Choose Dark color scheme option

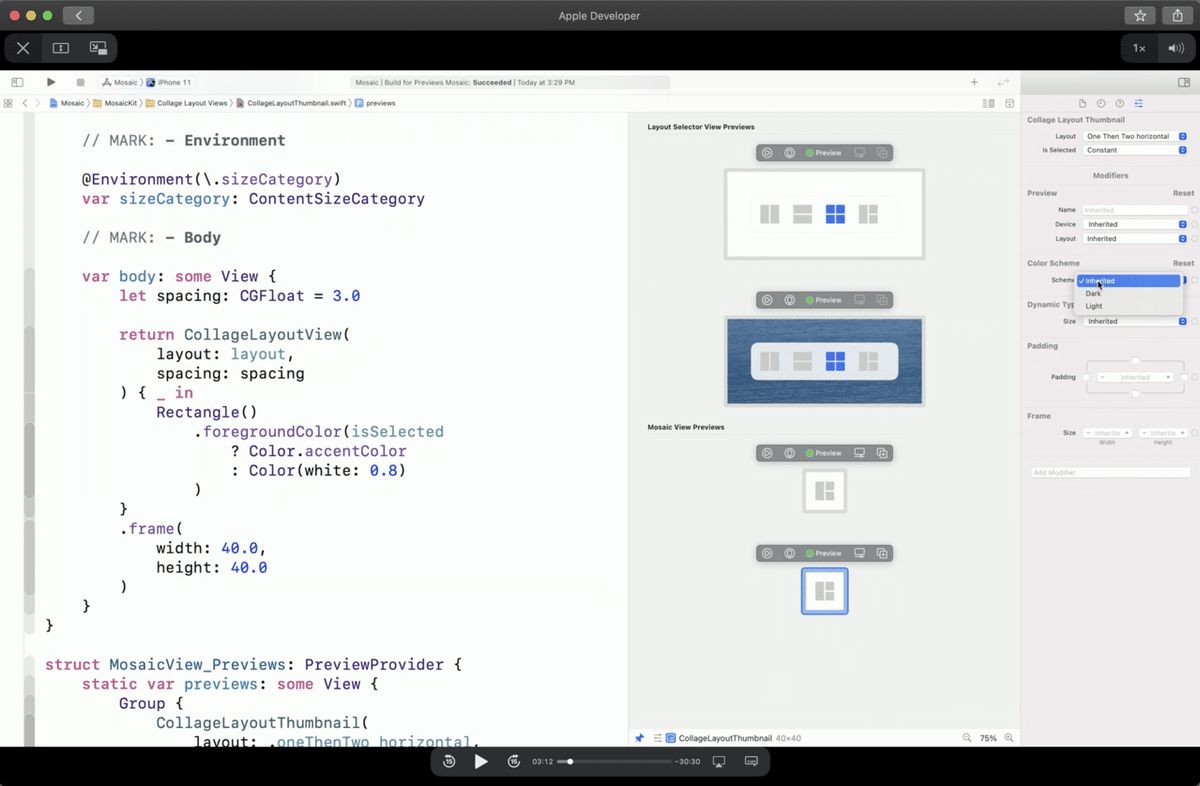pos(1128,294)
